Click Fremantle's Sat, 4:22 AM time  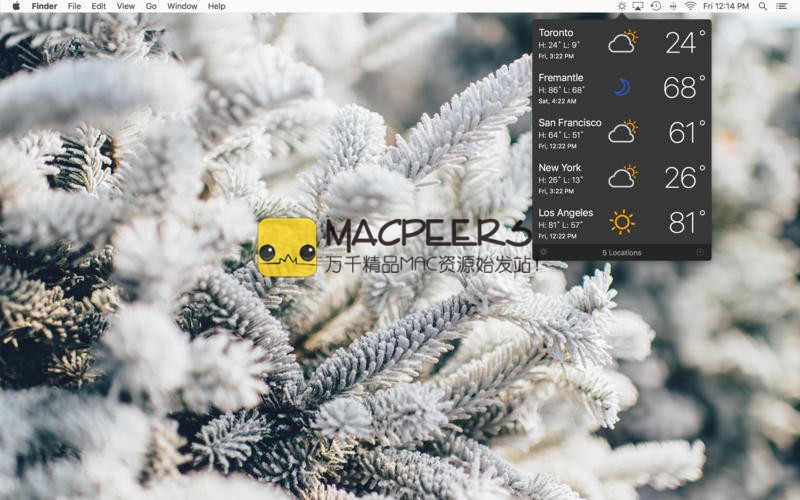click(557, 102)
